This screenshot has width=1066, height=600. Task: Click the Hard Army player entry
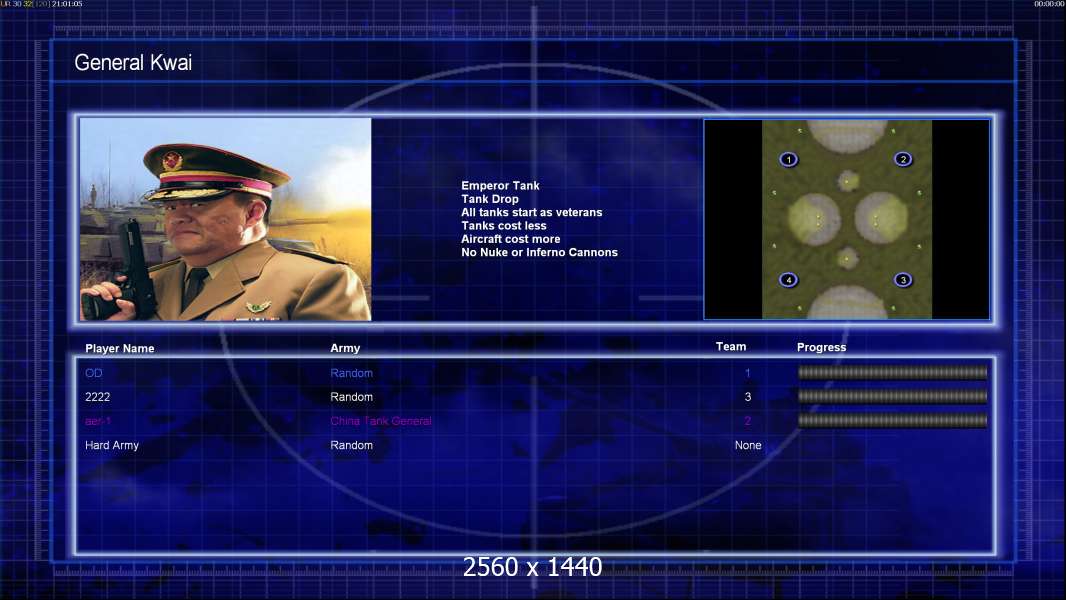click(111, 445)
